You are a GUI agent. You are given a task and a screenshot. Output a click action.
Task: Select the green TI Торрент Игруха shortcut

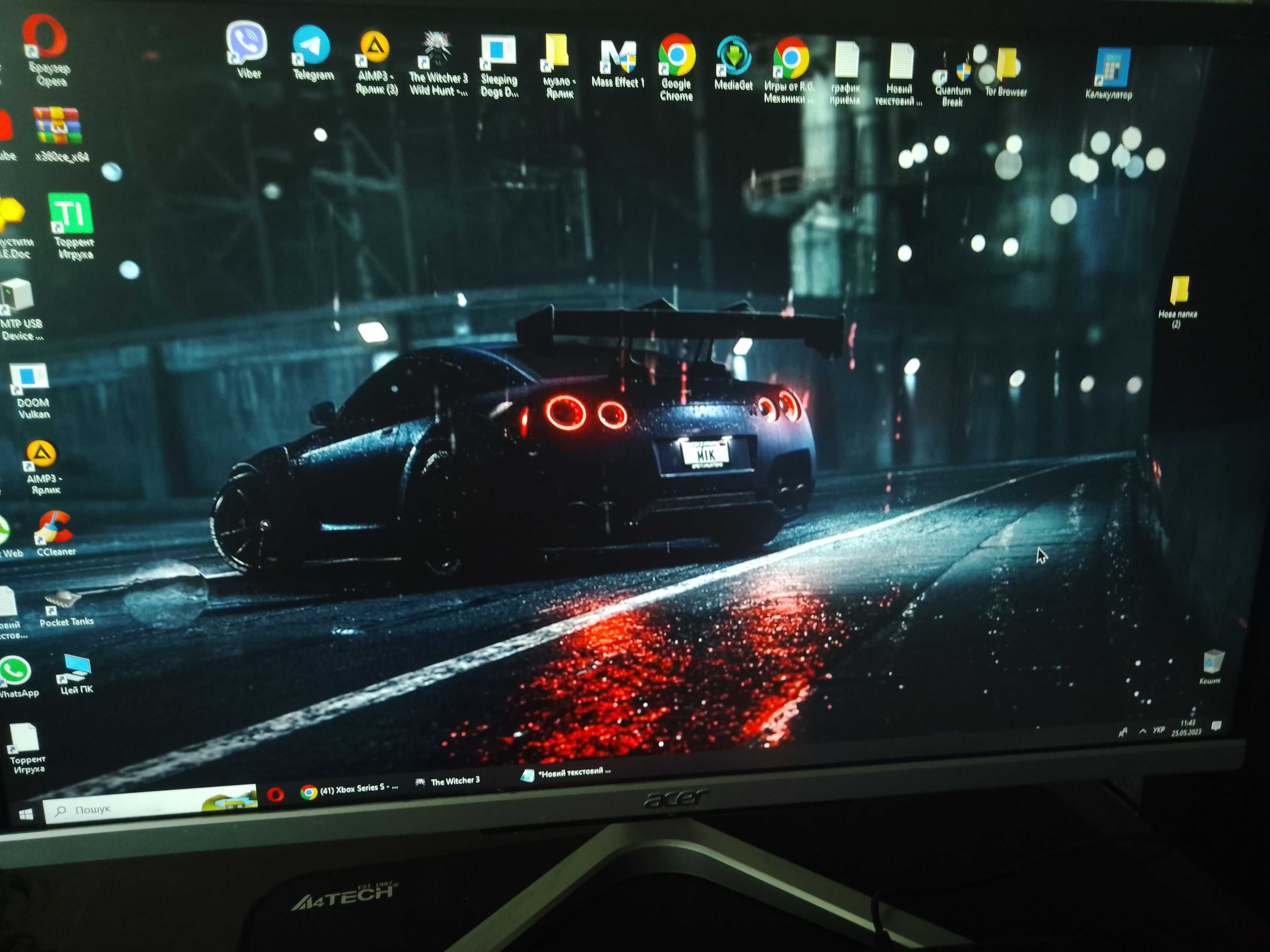click(72, 226)
